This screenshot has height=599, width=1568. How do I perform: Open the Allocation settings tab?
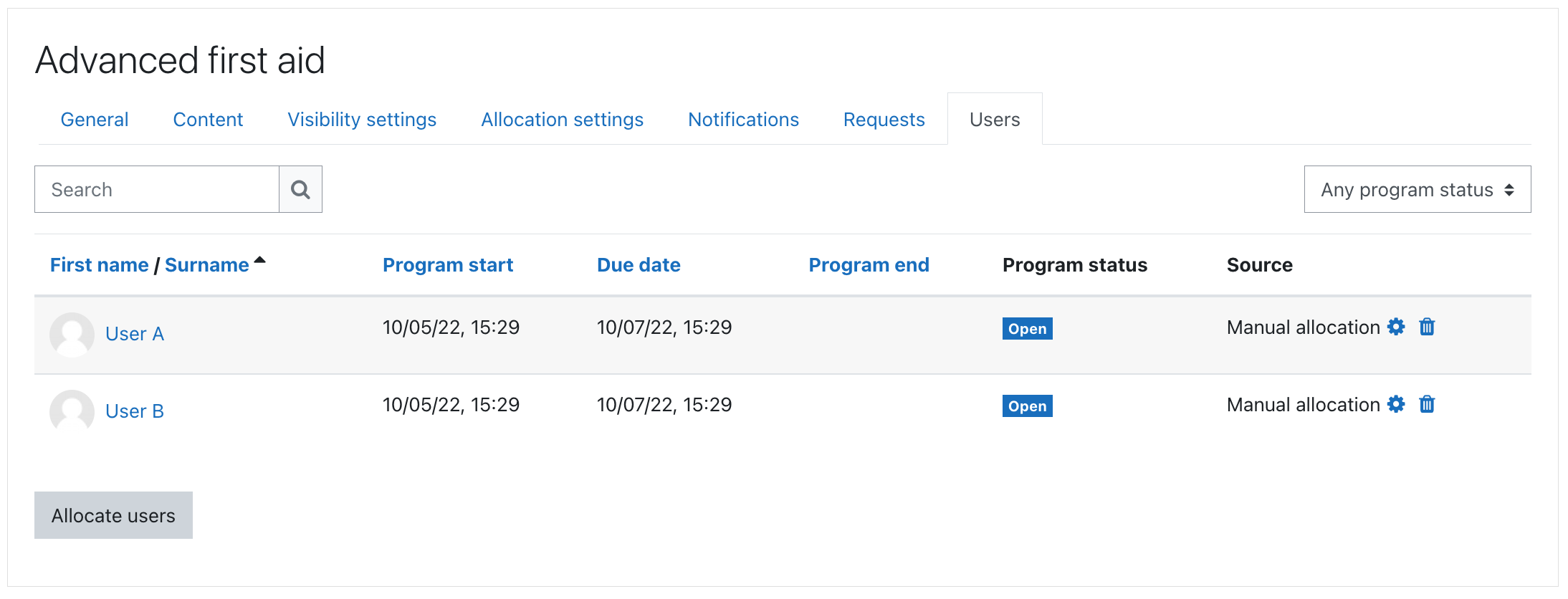coord(562,120)
